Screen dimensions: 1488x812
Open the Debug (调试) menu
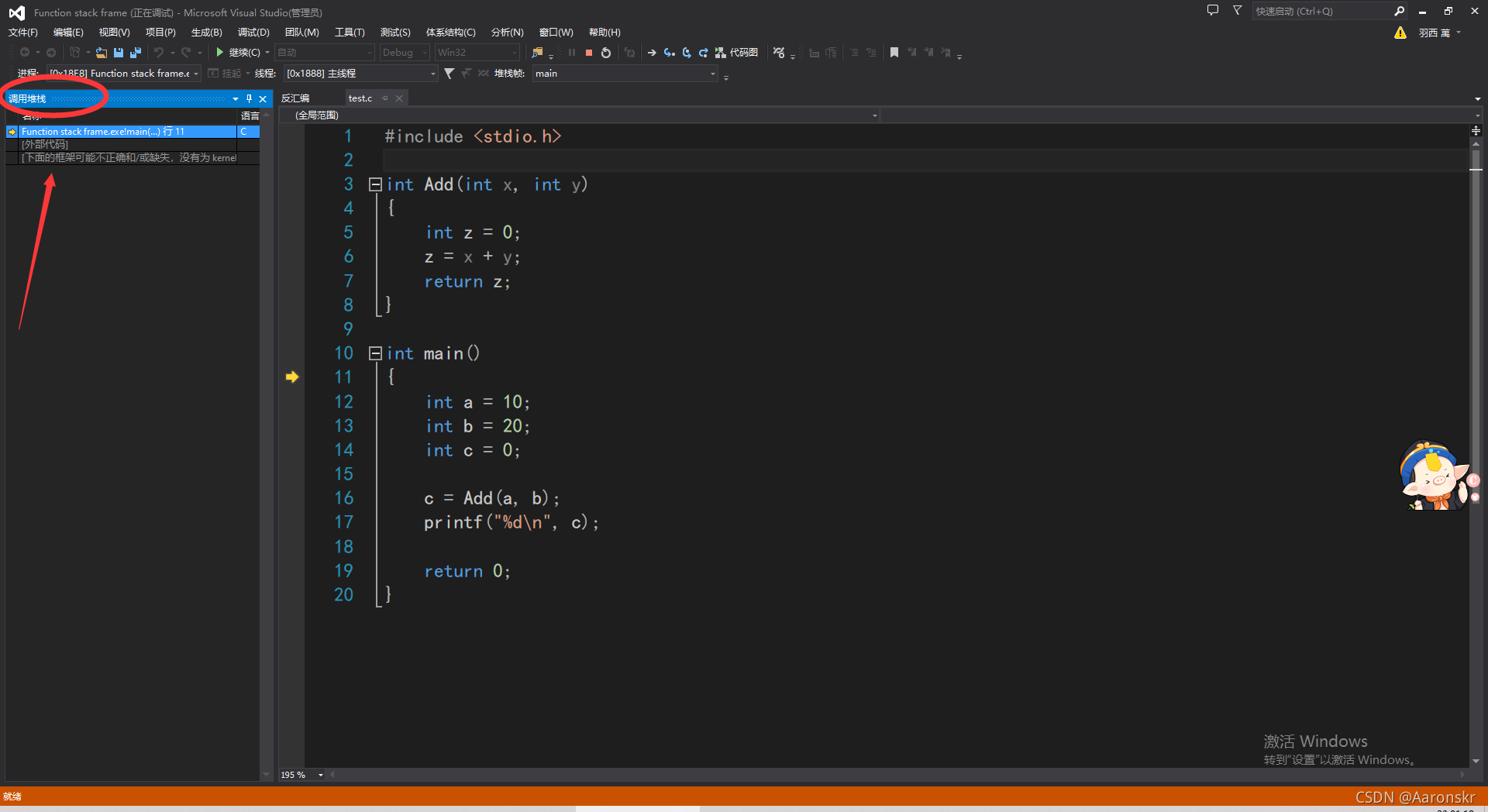(253, 33)
